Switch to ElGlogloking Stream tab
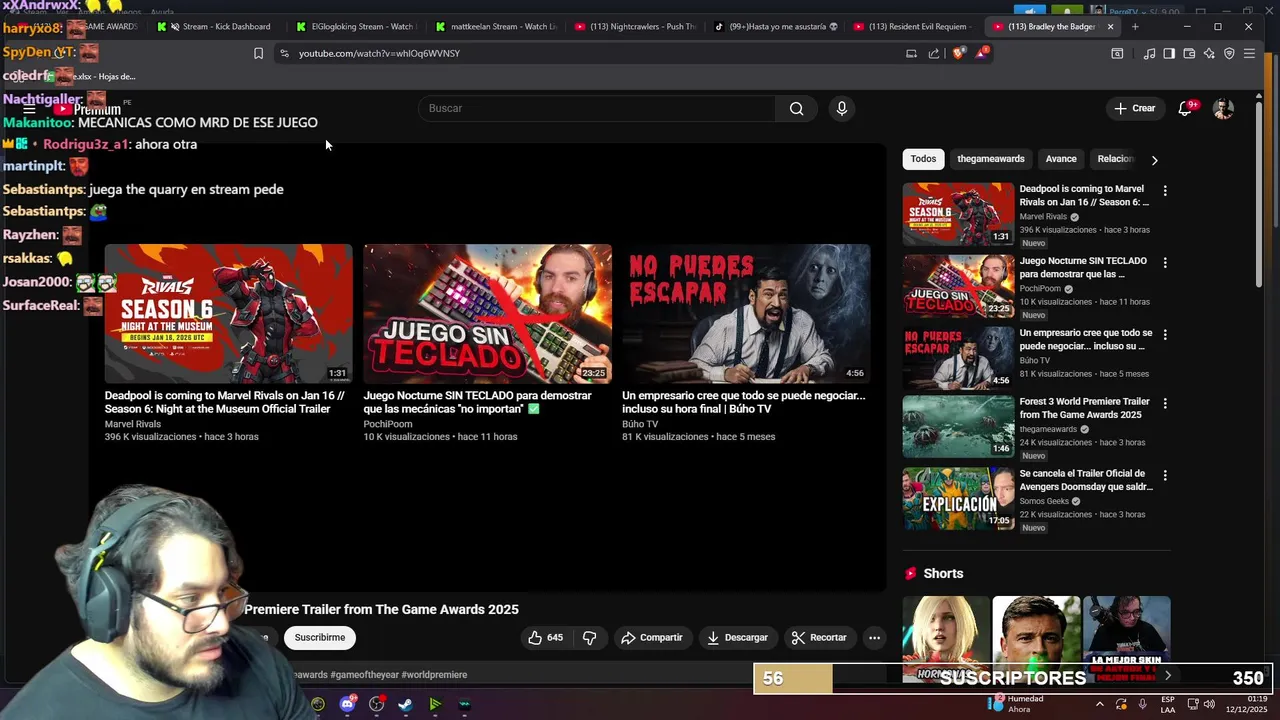The image size is (1280, 720). tap(356, 26)
